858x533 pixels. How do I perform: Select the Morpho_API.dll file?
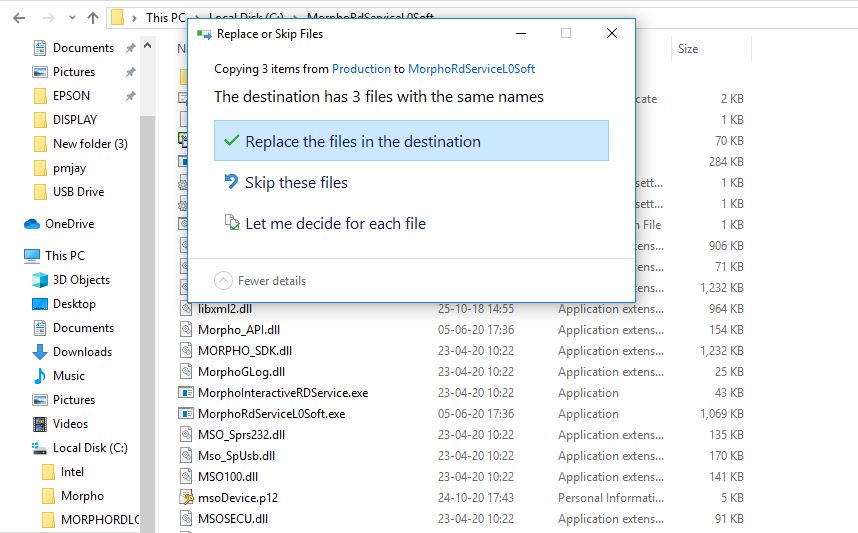tap(239, 330)
